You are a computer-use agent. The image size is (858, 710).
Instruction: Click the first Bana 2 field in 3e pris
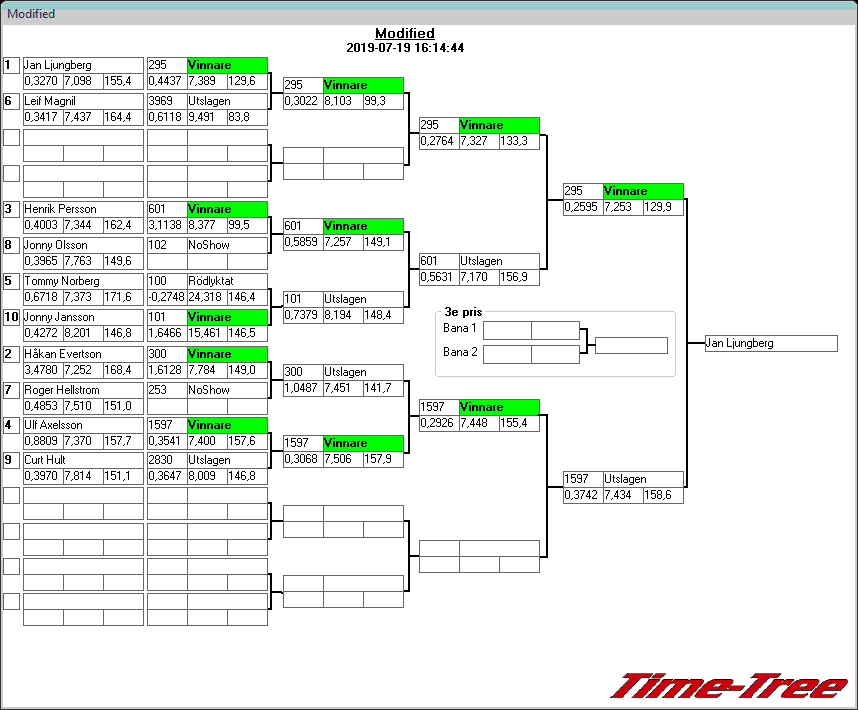(x=507, y=354)
